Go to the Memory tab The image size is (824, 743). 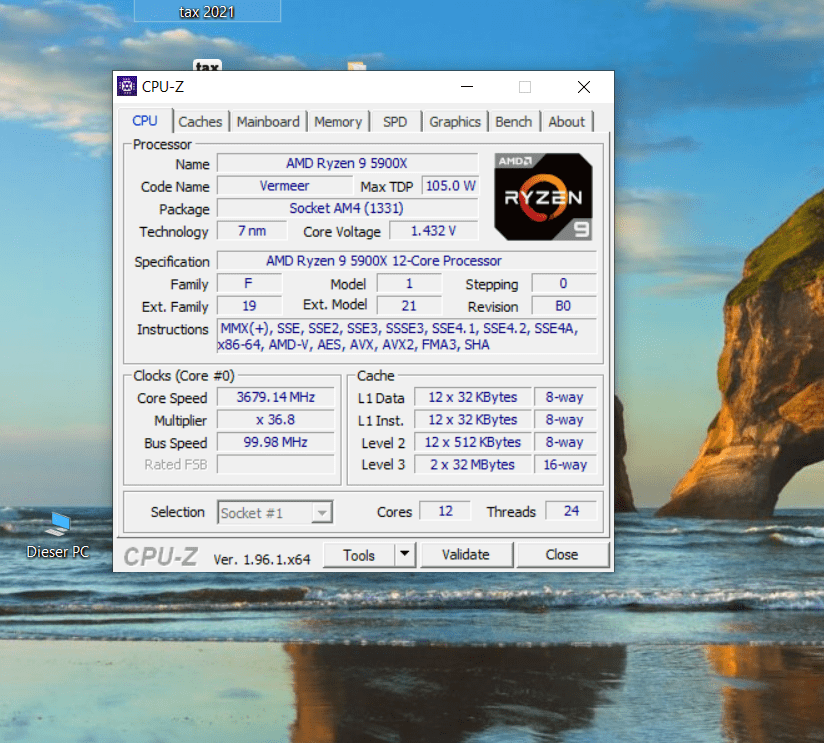[x=338, y=122]
